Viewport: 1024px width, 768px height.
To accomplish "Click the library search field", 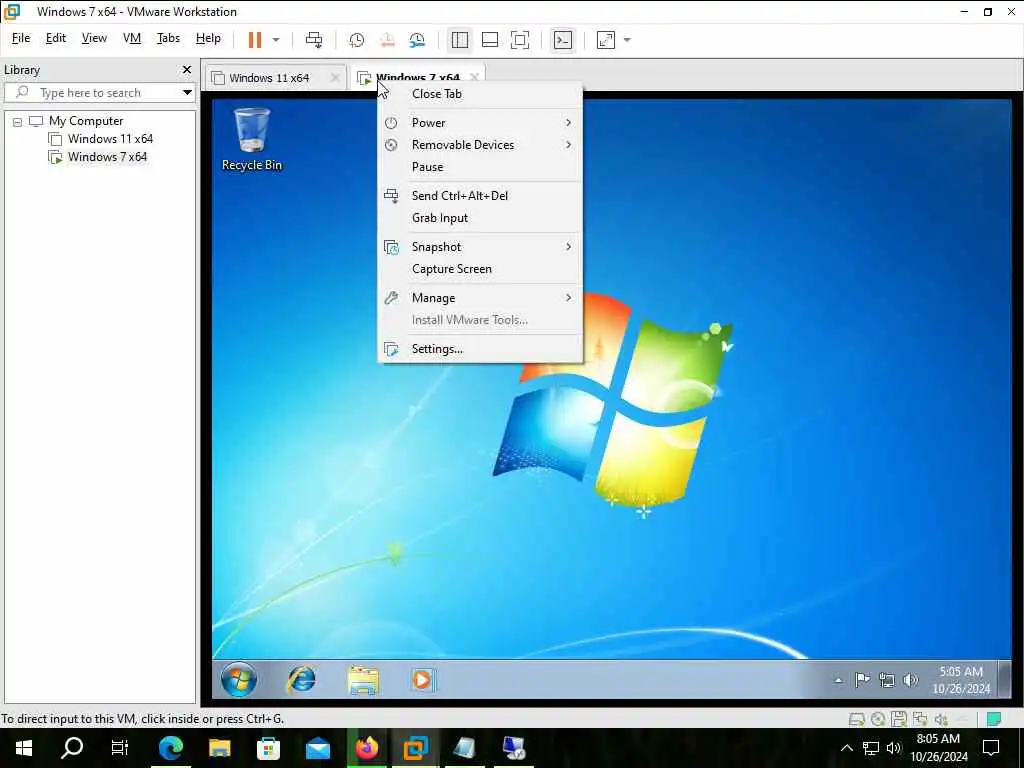I will 98,93.
